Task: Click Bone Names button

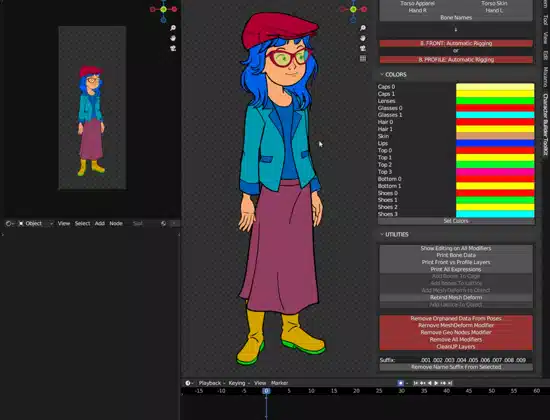Action: click(456, 18)
